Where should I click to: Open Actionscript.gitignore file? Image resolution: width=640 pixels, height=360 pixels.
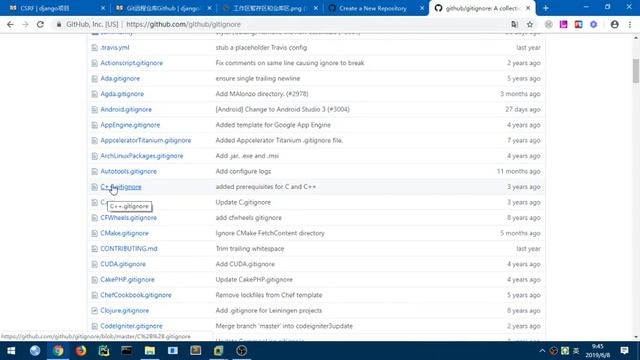click(x=131, y=63)
